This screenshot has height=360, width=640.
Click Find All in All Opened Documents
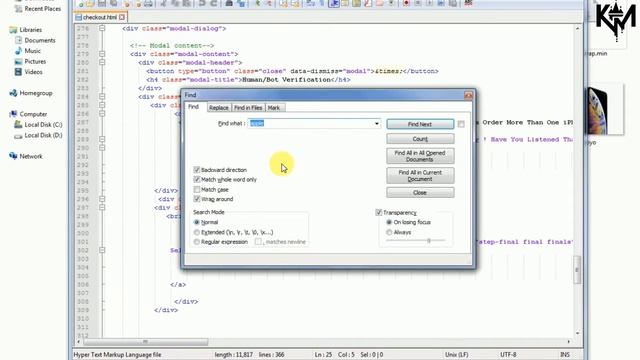(420, 156)
